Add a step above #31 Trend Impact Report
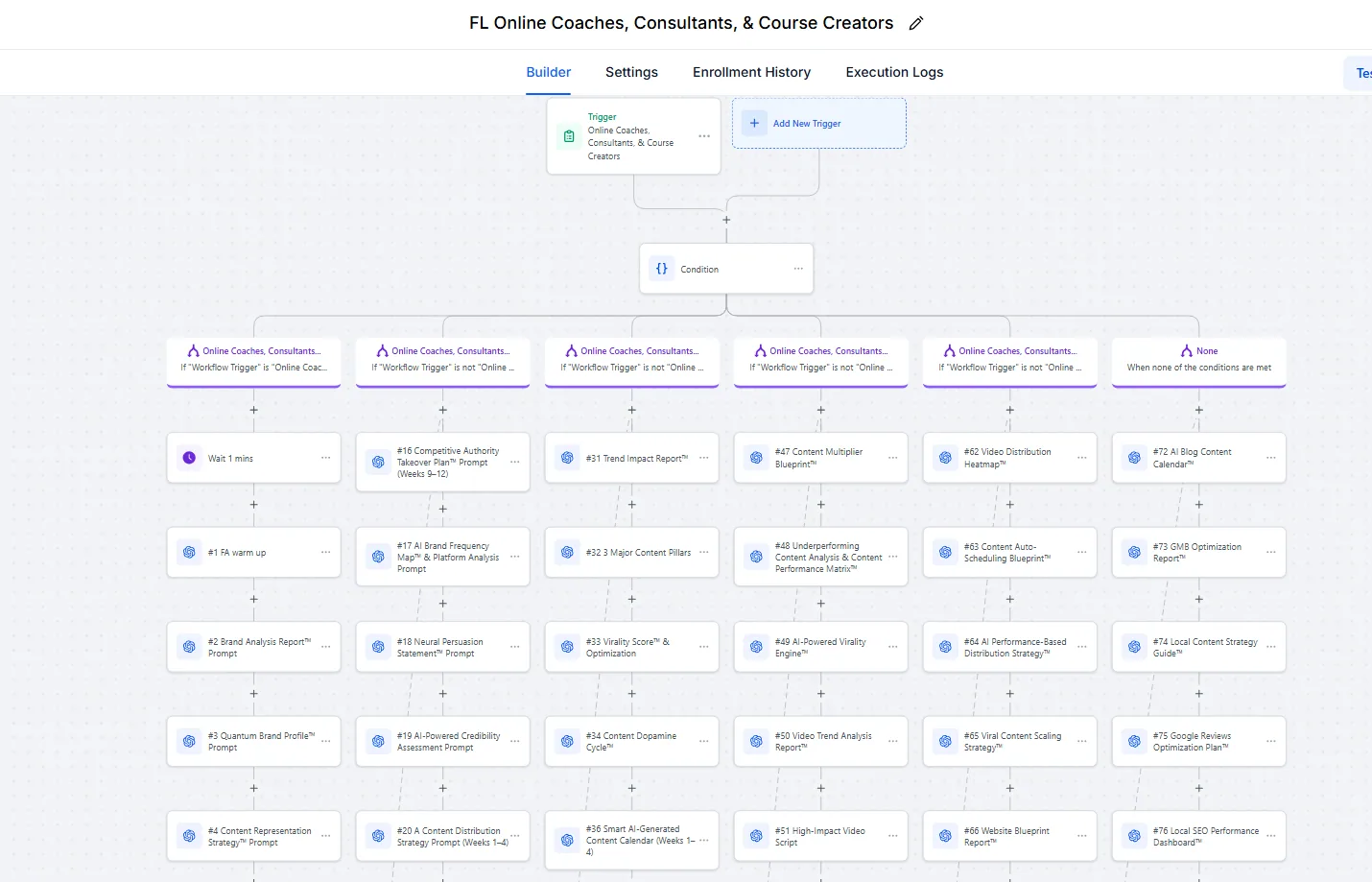The height and width of the screenshot is (882, 1372). (x=631, y=410)
